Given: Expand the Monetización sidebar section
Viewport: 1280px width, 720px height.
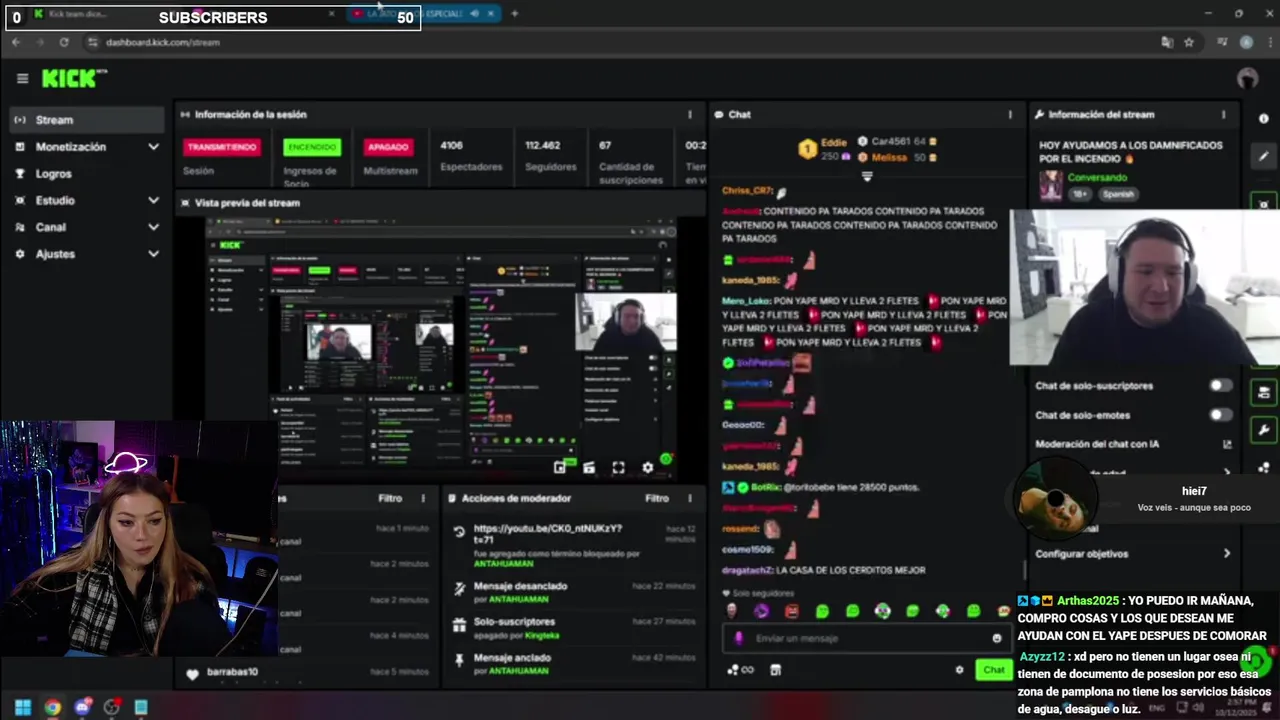Looking at the screenshot, I should tap(87, 147).
